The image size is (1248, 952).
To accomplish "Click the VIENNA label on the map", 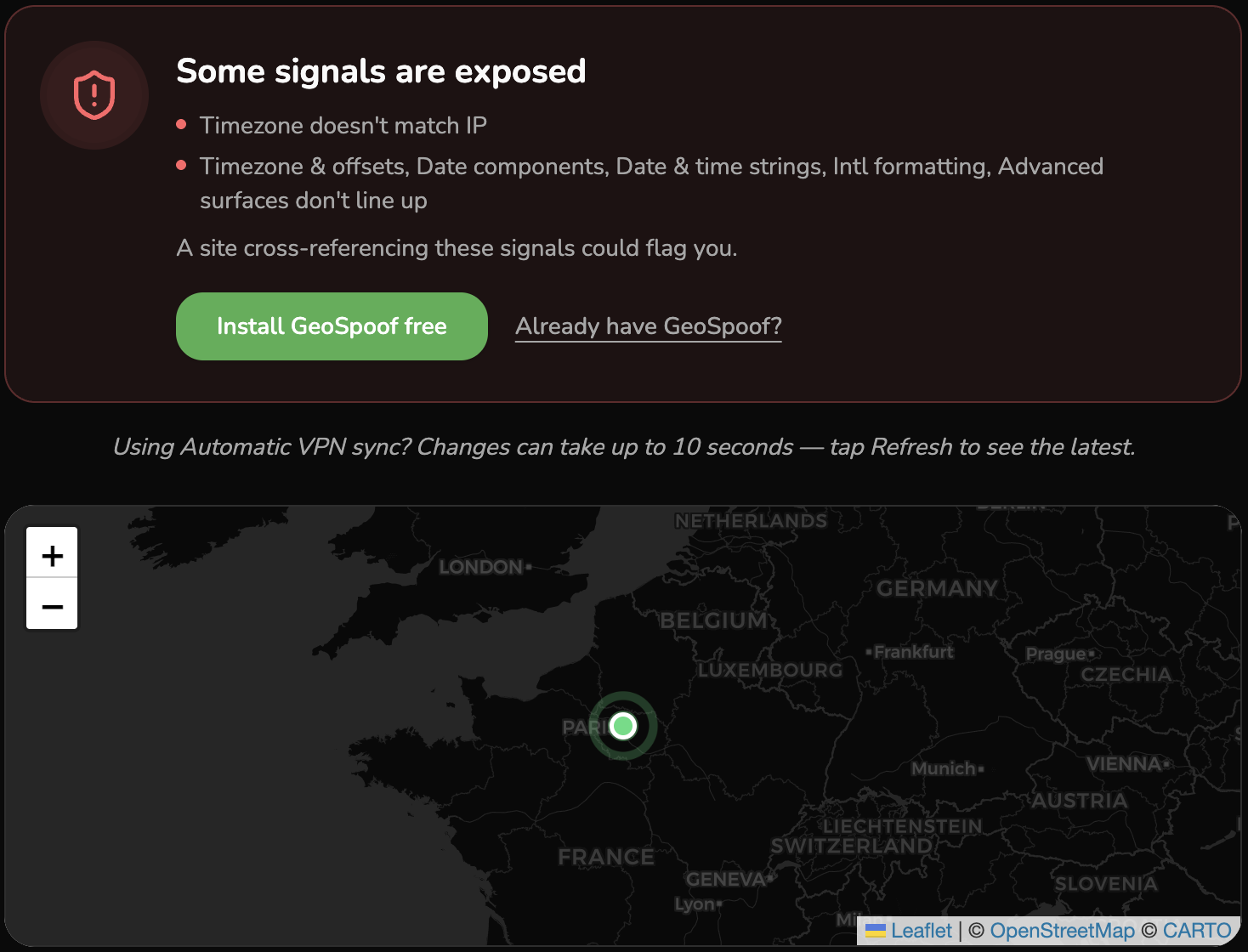I will pyautogui.click(x=1124, y=764).
